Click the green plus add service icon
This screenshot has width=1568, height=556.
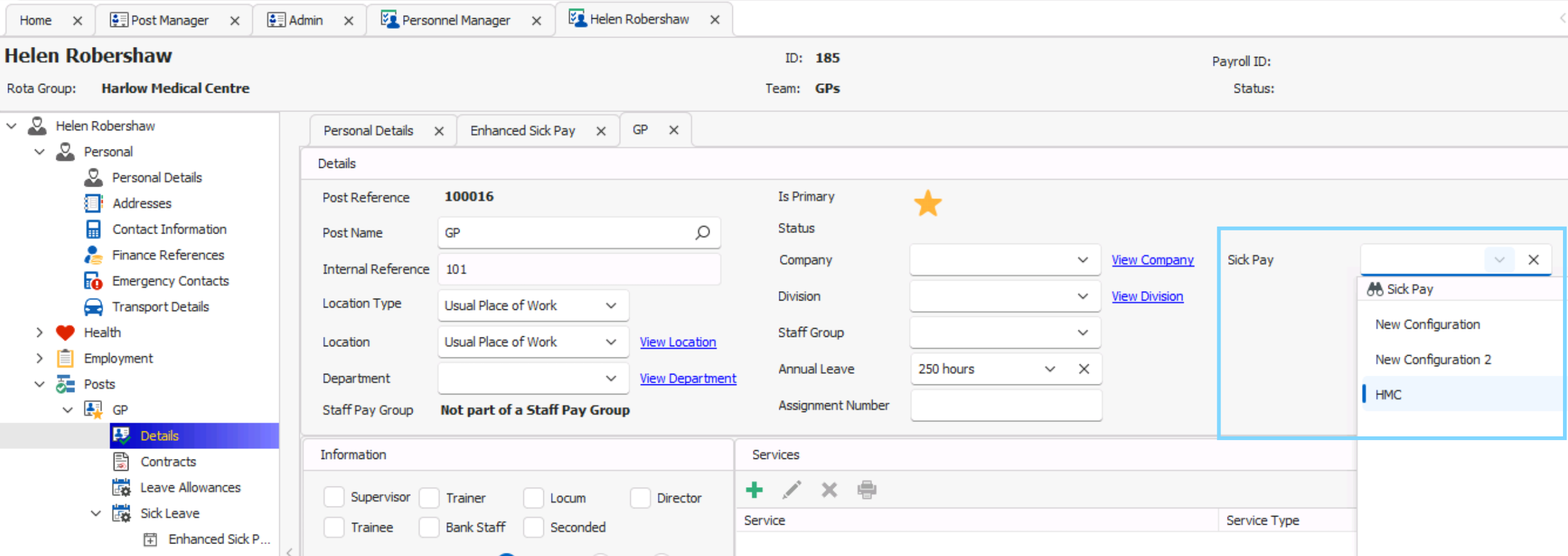754,490
